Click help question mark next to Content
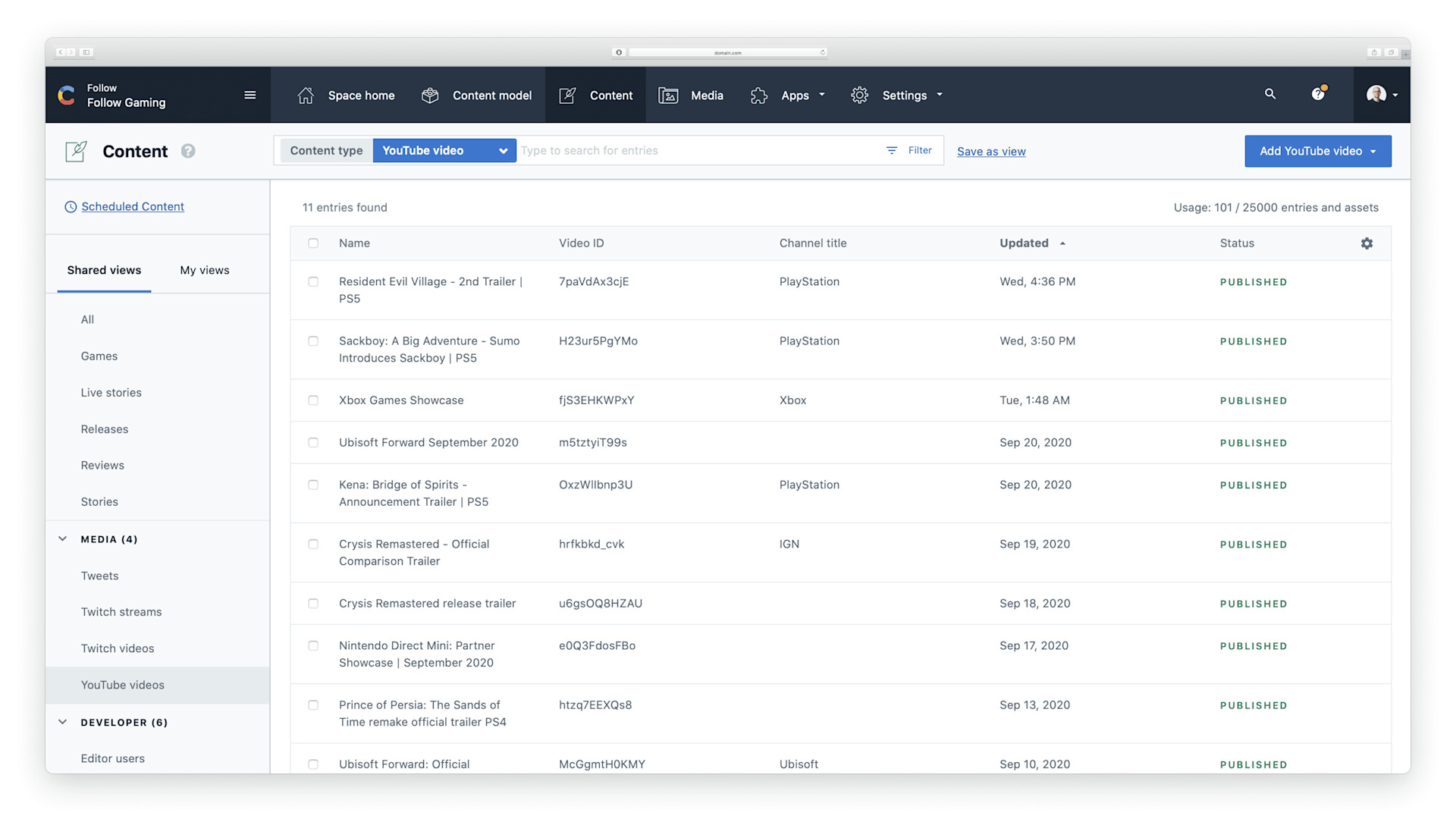The width and height of the screenshot is (1456, 819). coord(188,151)
